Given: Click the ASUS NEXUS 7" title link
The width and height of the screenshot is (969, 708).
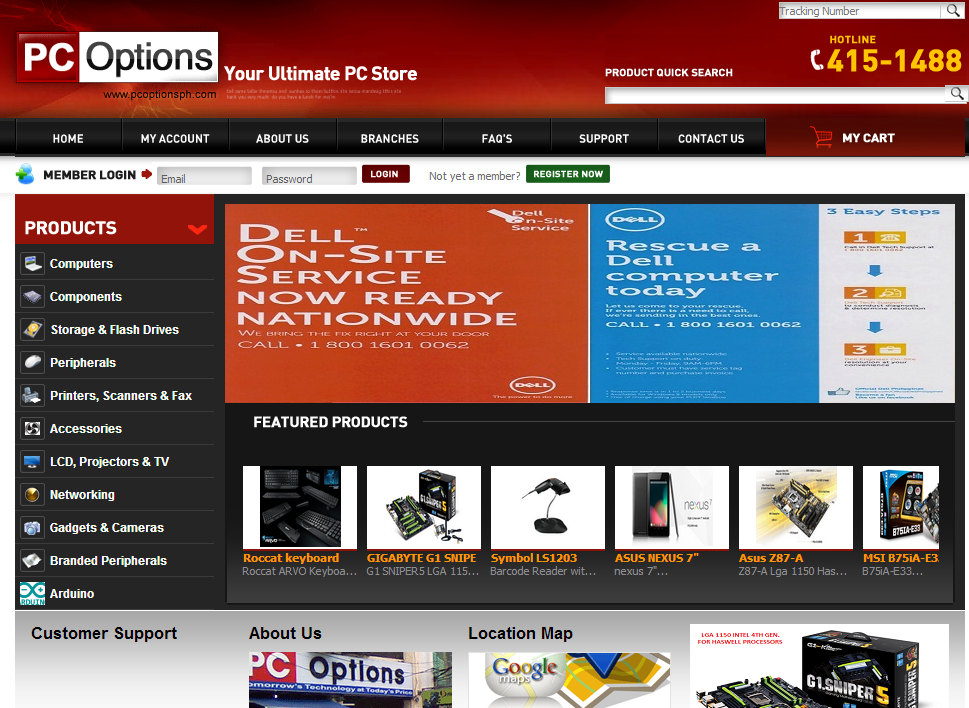Looking at the screenshot, I should [657, 558].
